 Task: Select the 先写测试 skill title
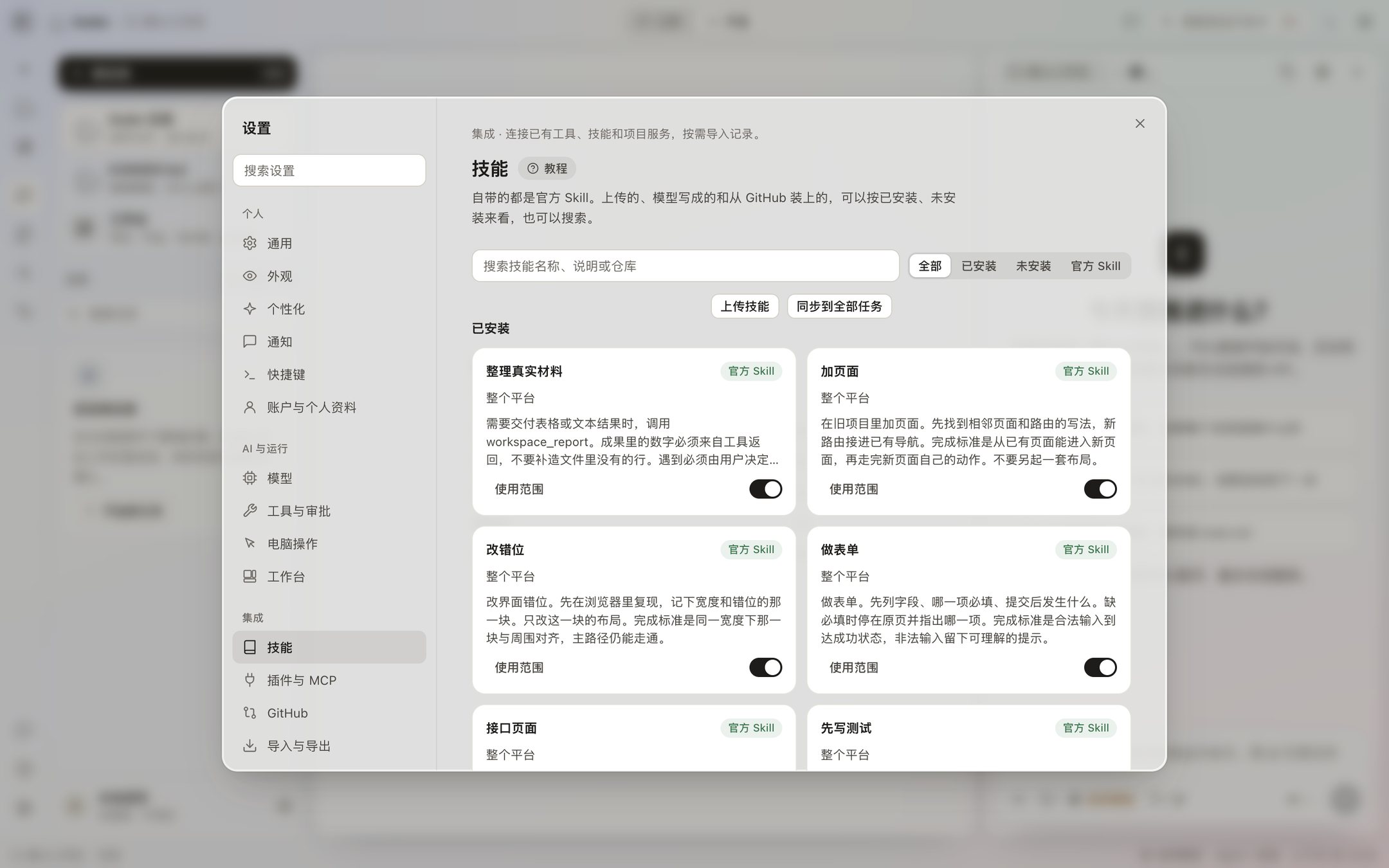(846, 728)
